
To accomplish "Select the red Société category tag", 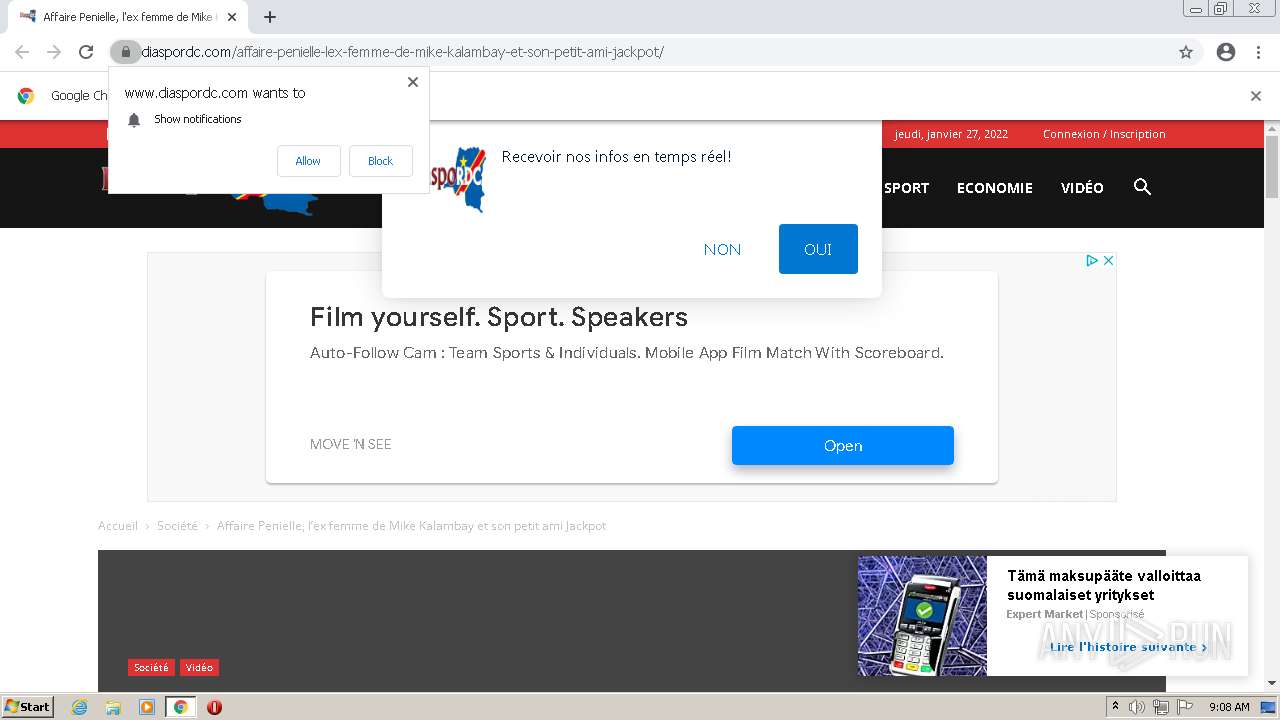I will pos(151,667).
